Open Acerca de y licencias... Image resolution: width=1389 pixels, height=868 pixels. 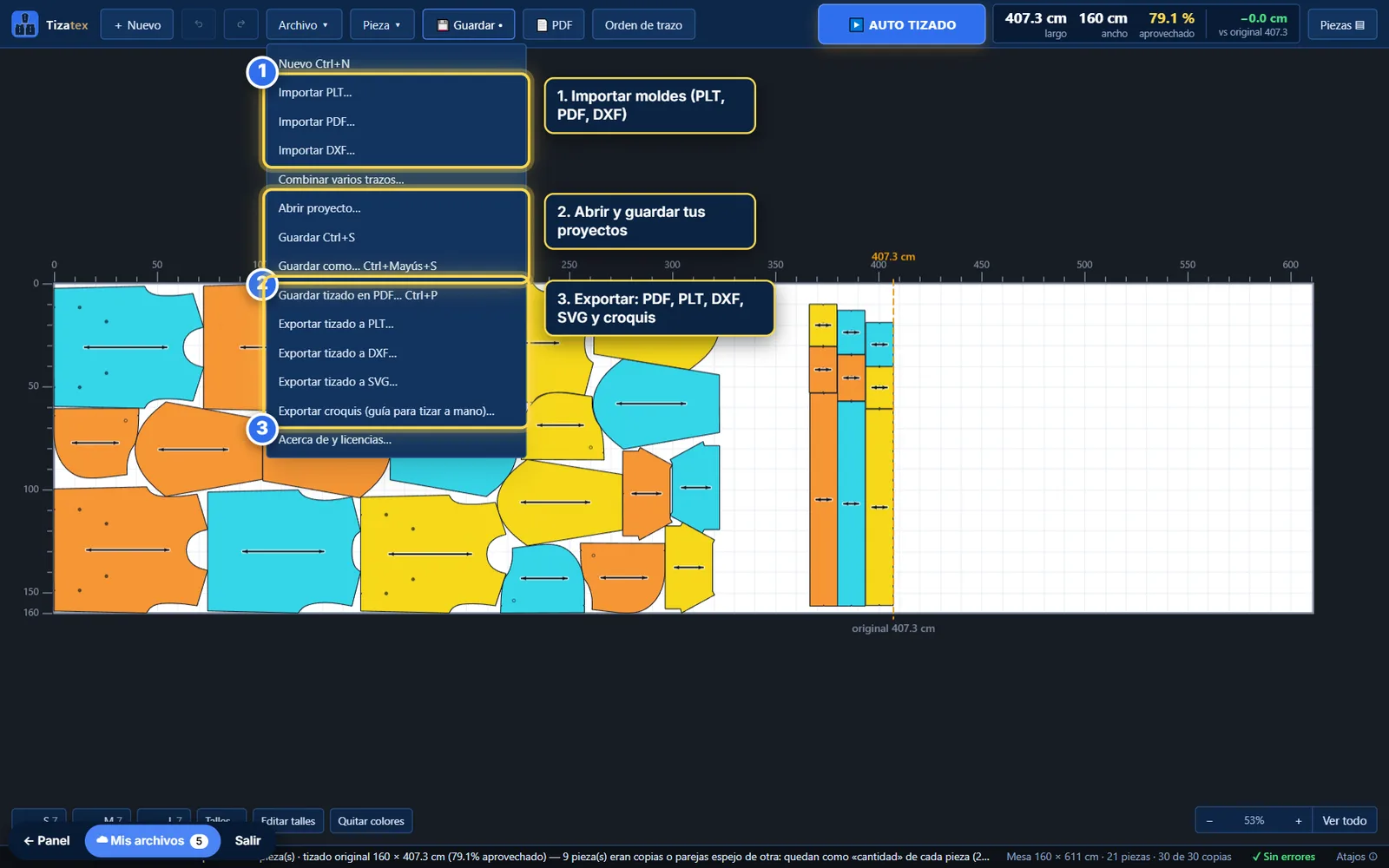coord(396,440)
